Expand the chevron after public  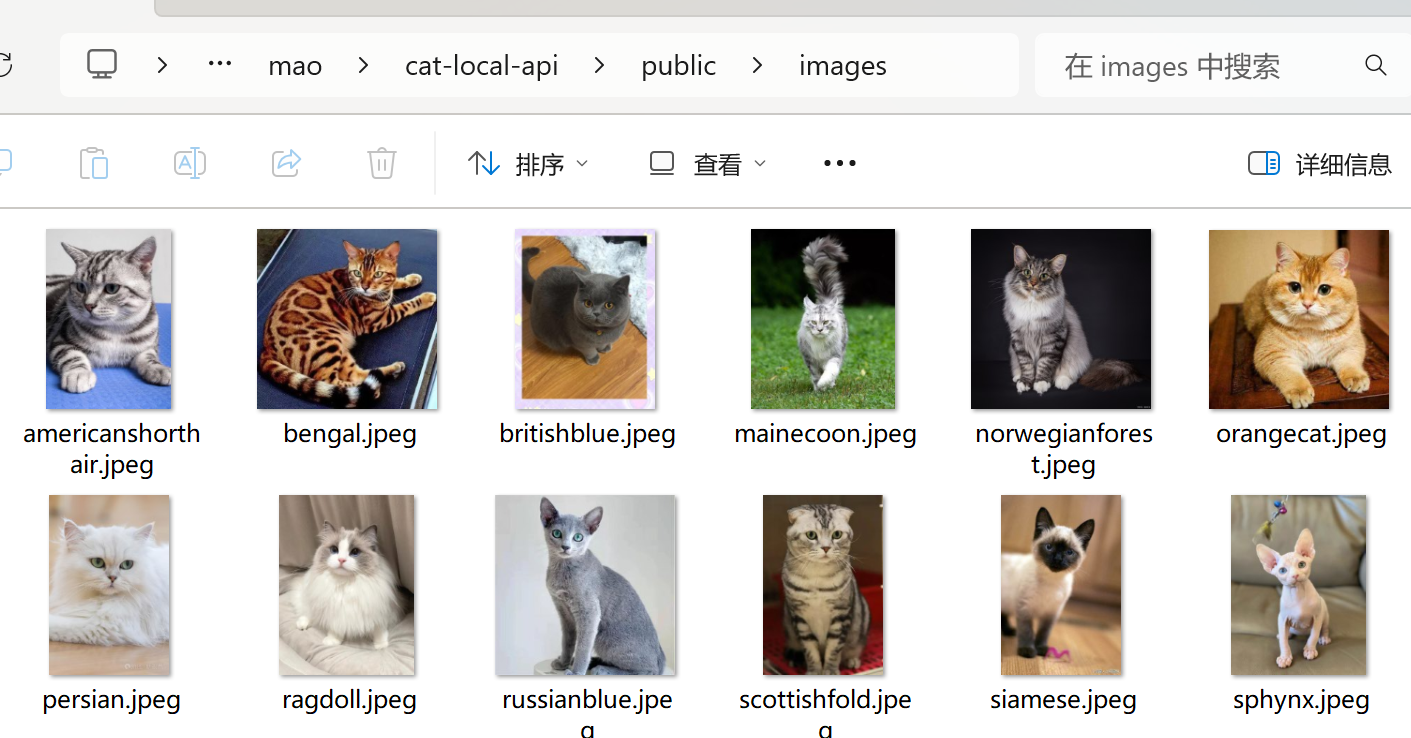pyautogui.click(x=757, y=65)
